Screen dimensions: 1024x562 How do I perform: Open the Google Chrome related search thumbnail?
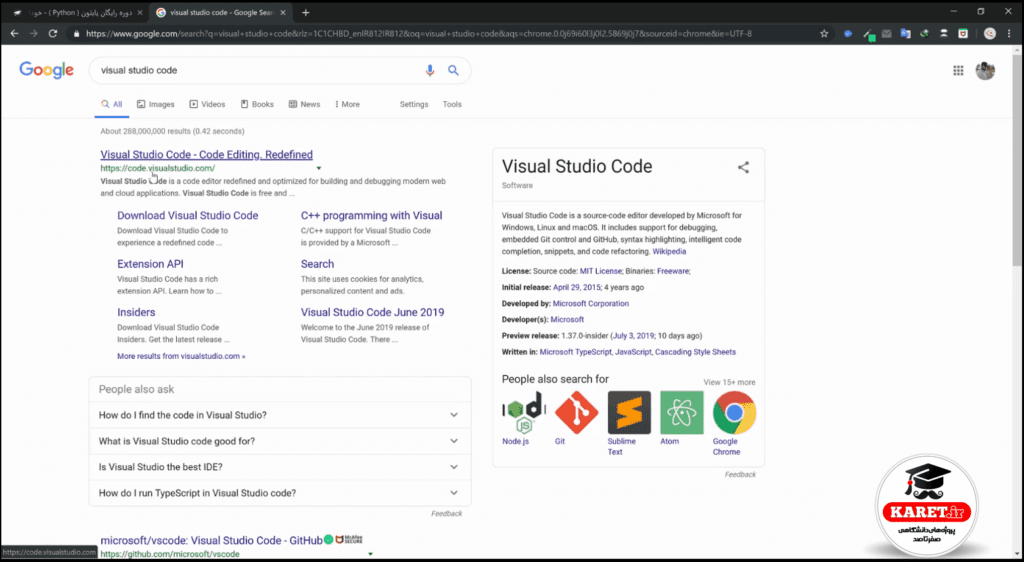735,413
